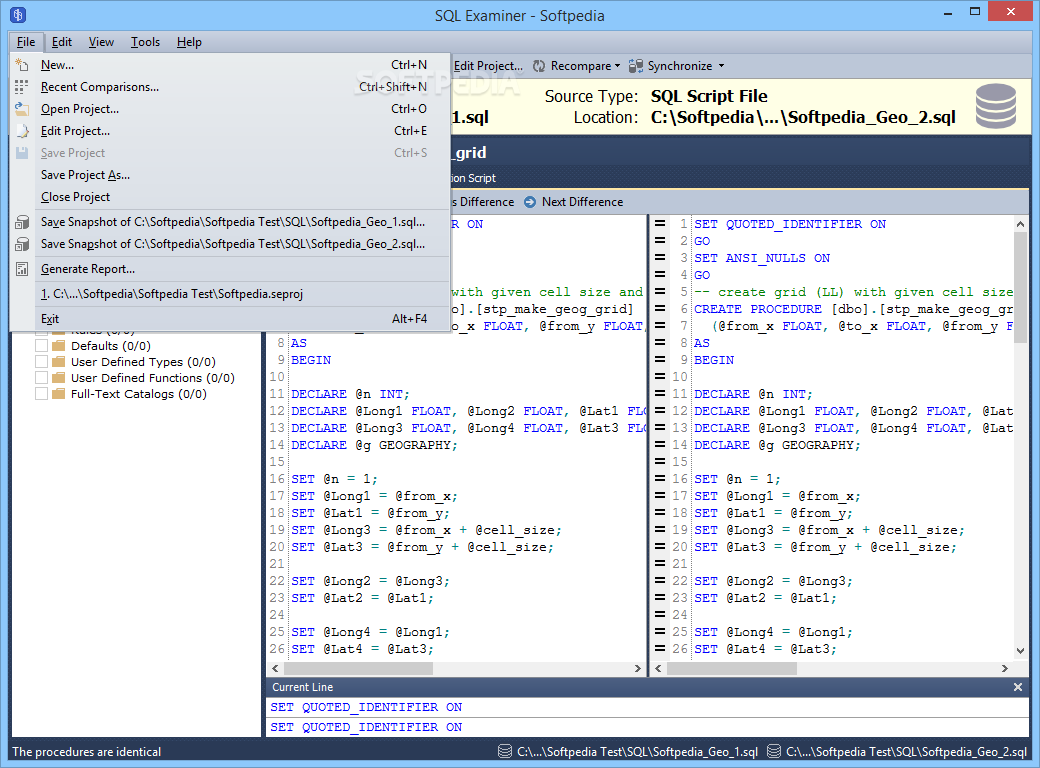Click the Open Project folder icon
This screenshot has width=1040, height=768.
click(x=22, y=109)
